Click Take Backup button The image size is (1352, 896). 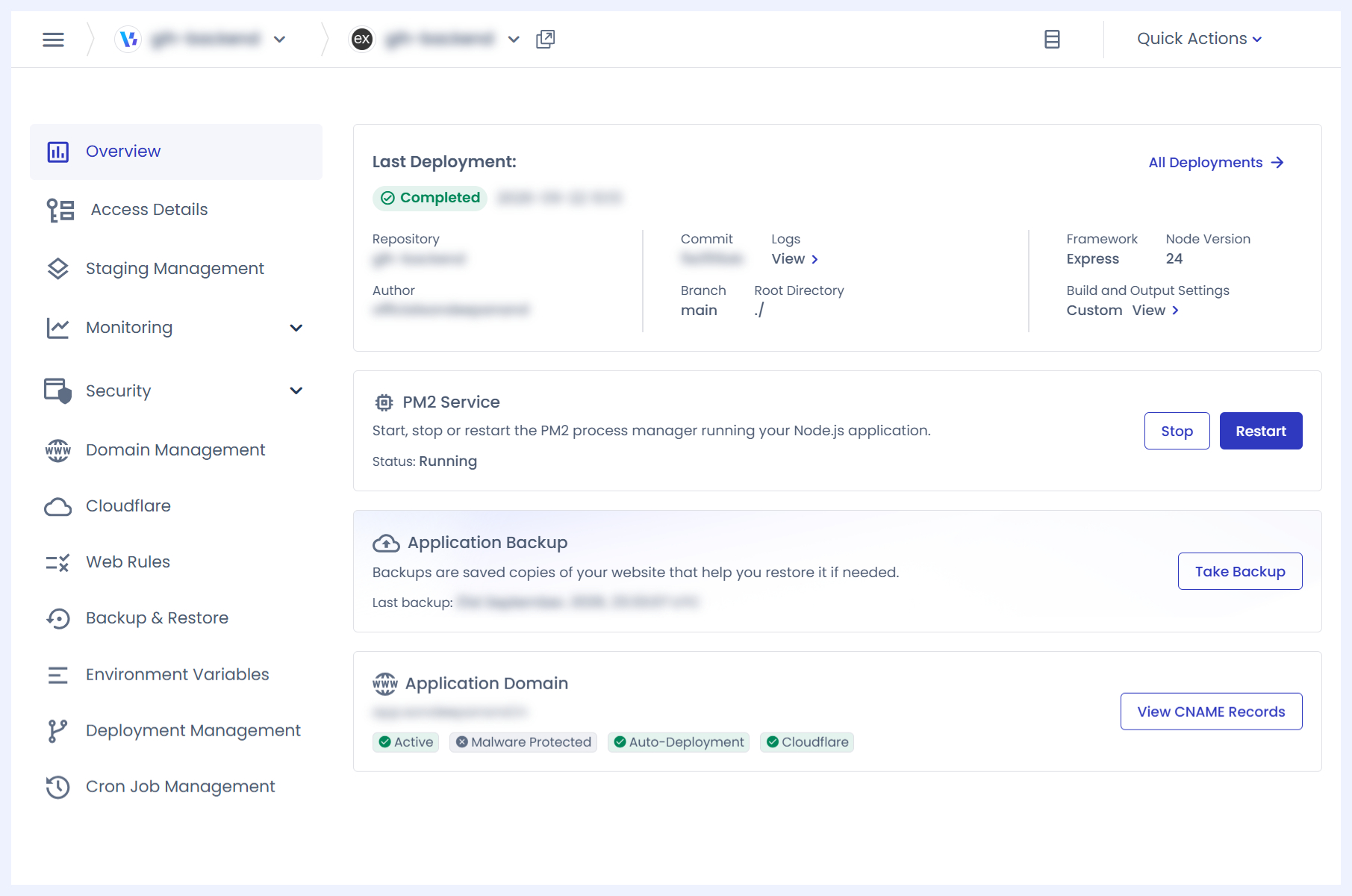point(1240,571)
